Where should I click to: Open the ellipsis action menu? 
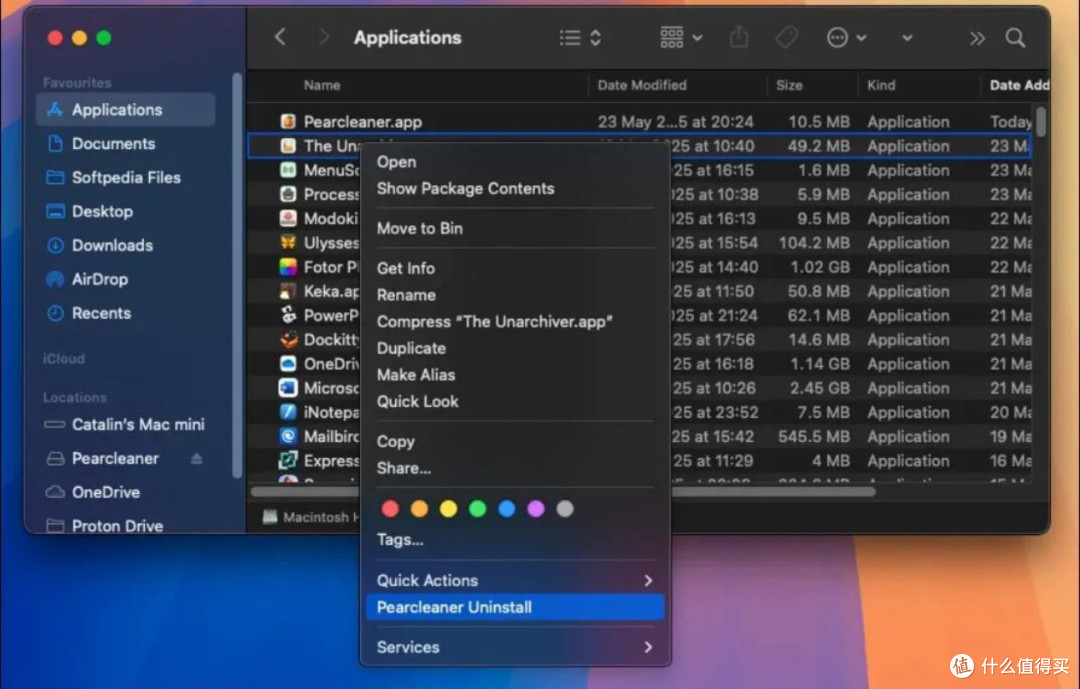tap(846, 38)
